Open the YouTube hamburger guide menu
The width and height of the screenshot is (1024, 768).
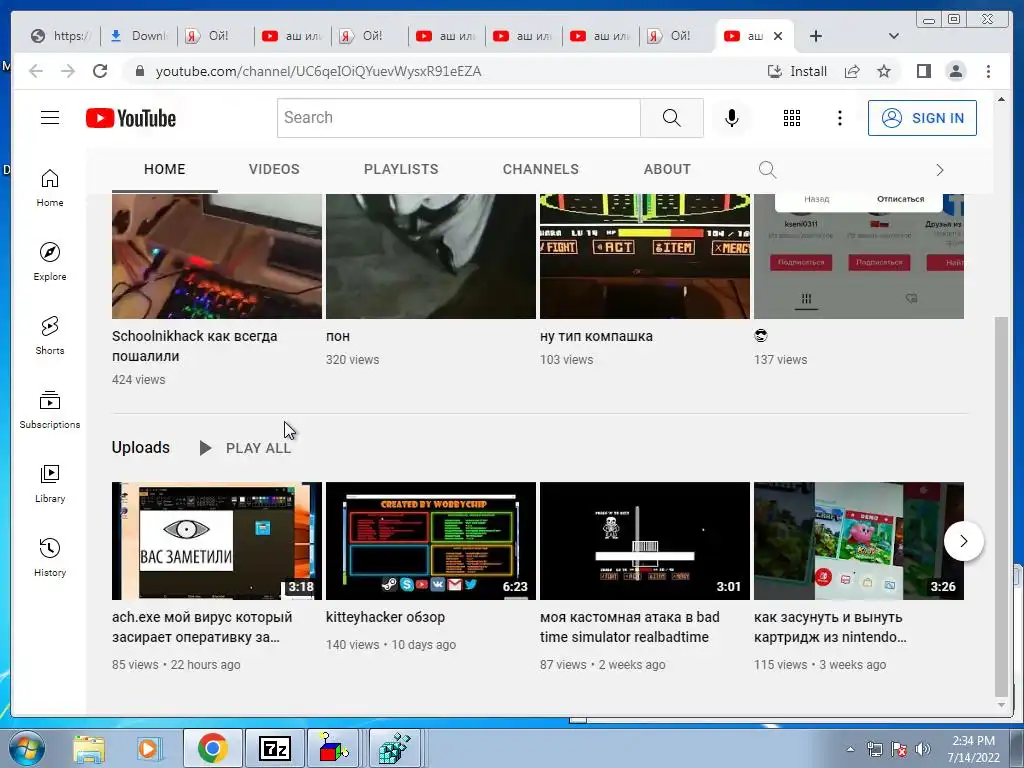[x=50, y=118]
